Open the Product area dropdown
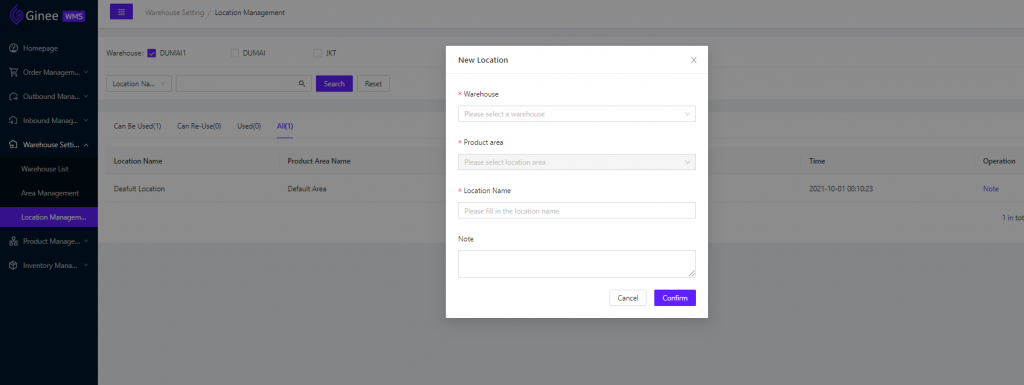Viewport: 1024px width, 385px height. (577, 162)
